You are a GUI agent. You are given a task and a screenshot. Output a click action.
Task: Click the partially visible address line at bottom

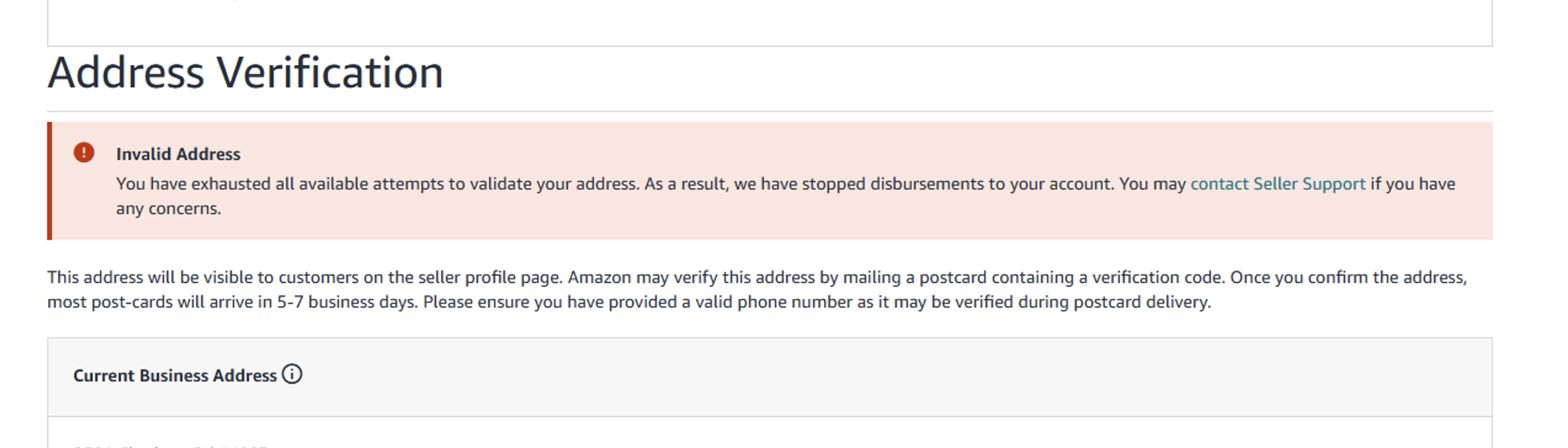point(171,445)
